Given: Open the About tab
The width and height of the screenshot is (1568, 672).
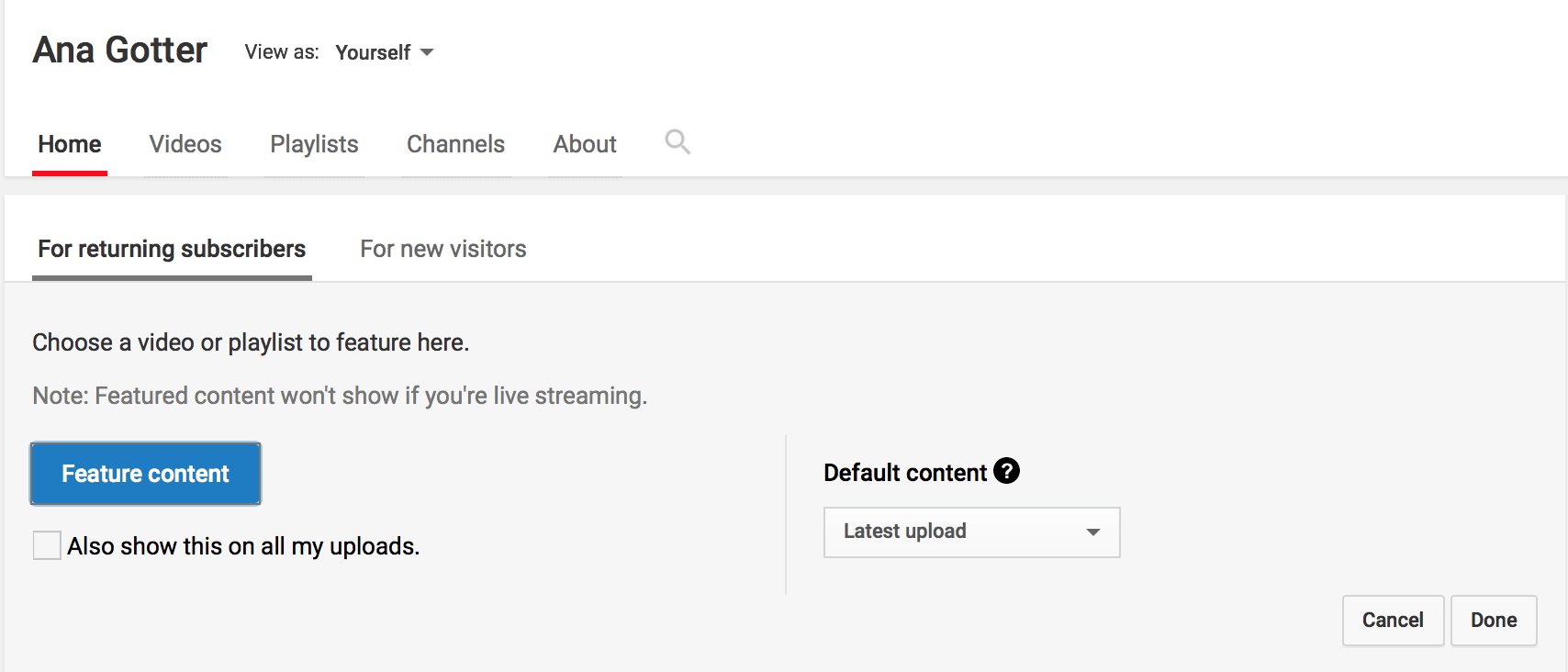Looking at the screenshot, I should (585, 144).
